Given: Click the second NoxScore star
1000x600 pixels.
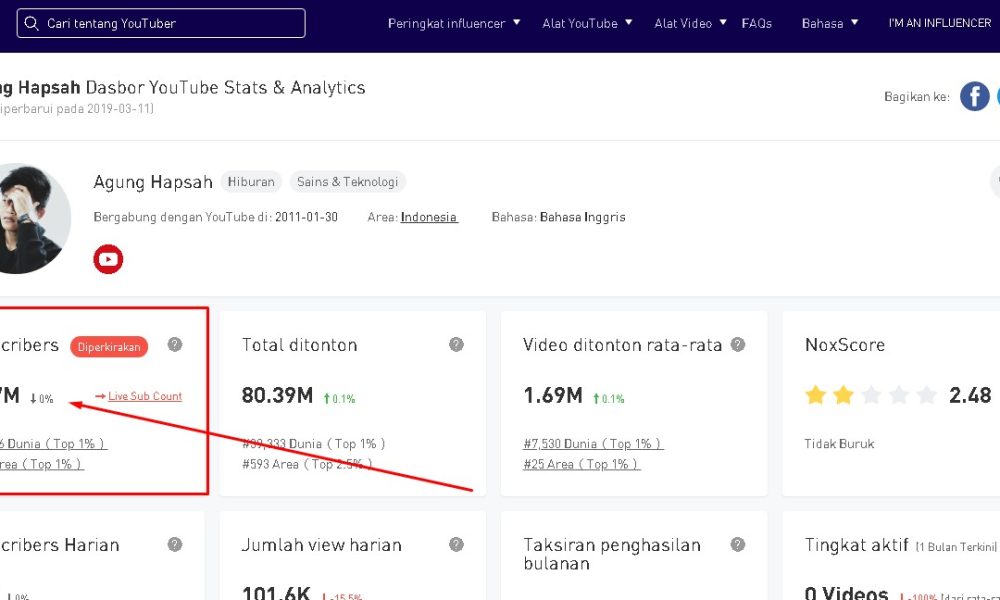Looking at the screenshot, I should [x=843, y=395].
